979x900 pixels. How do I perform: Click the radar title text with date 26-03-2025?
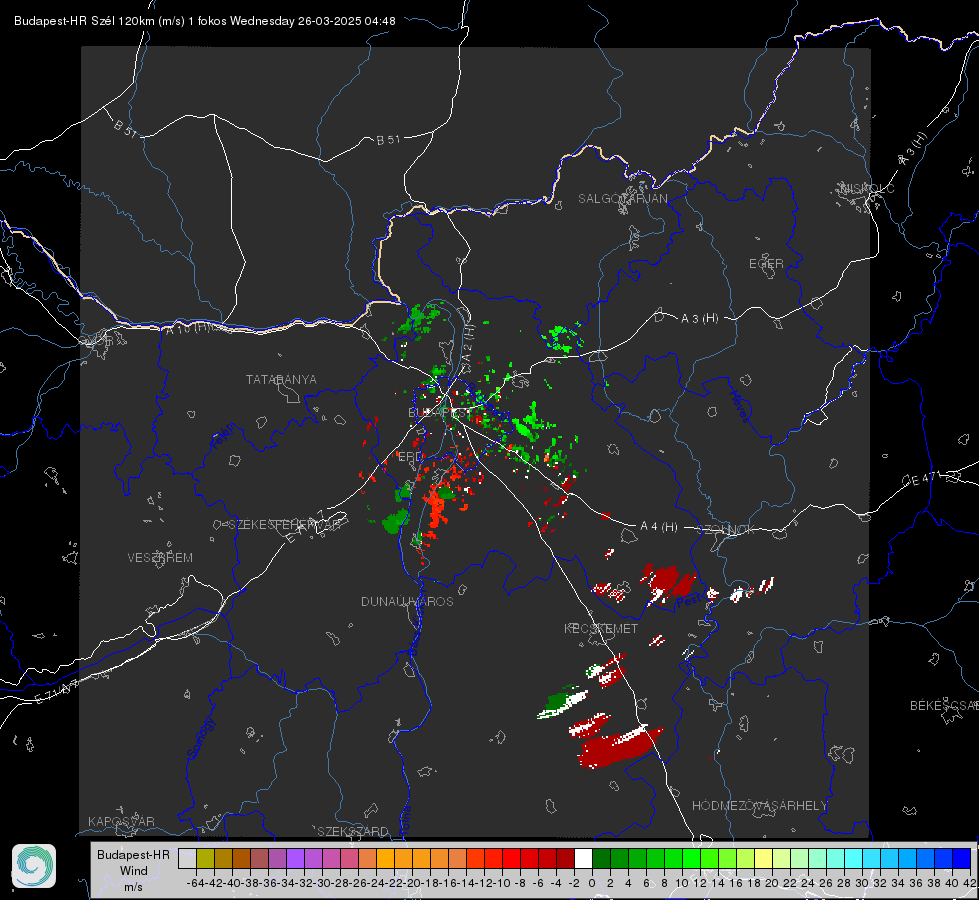(204, 21)
